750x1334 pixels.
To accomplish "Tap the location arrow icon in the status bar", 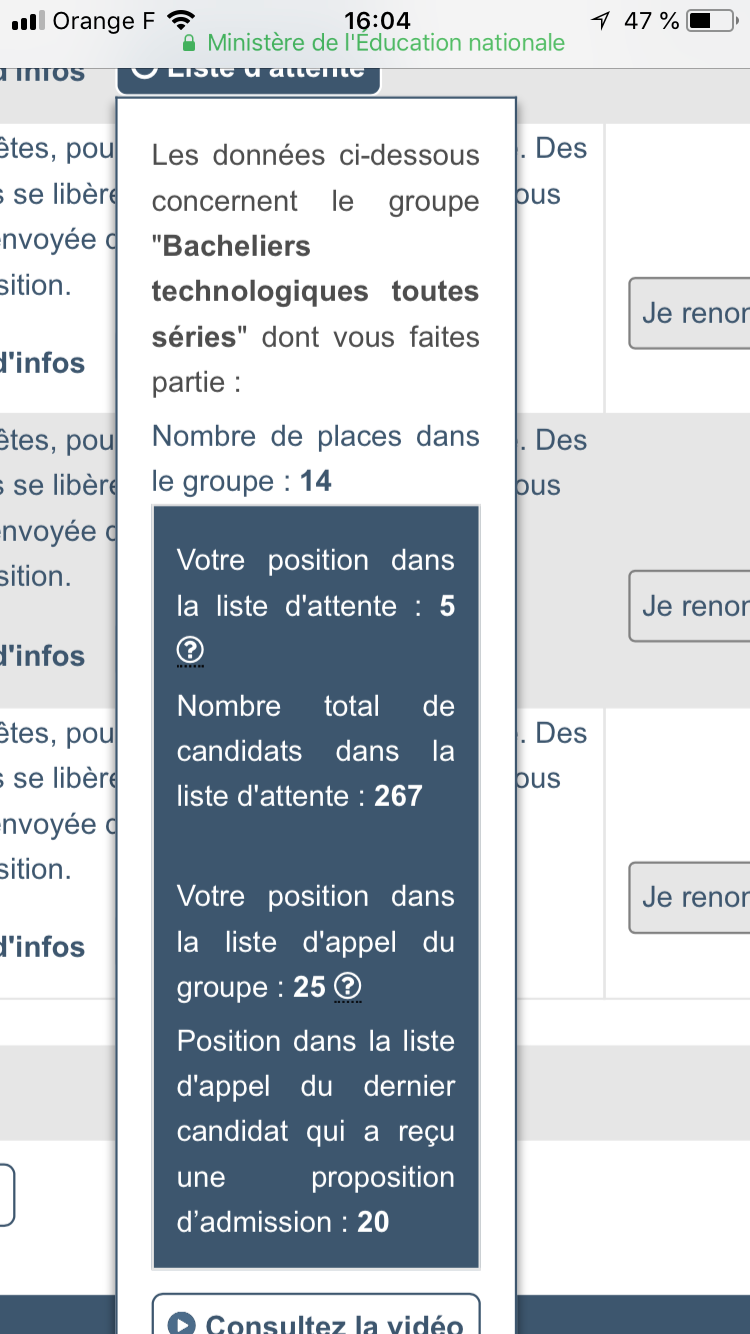I will click(600, 20).
